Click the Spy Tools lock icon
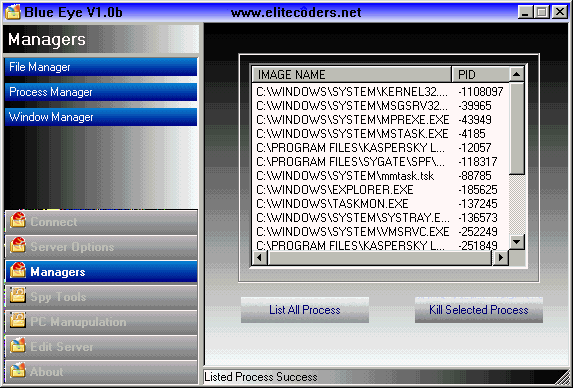 [18, 295]
